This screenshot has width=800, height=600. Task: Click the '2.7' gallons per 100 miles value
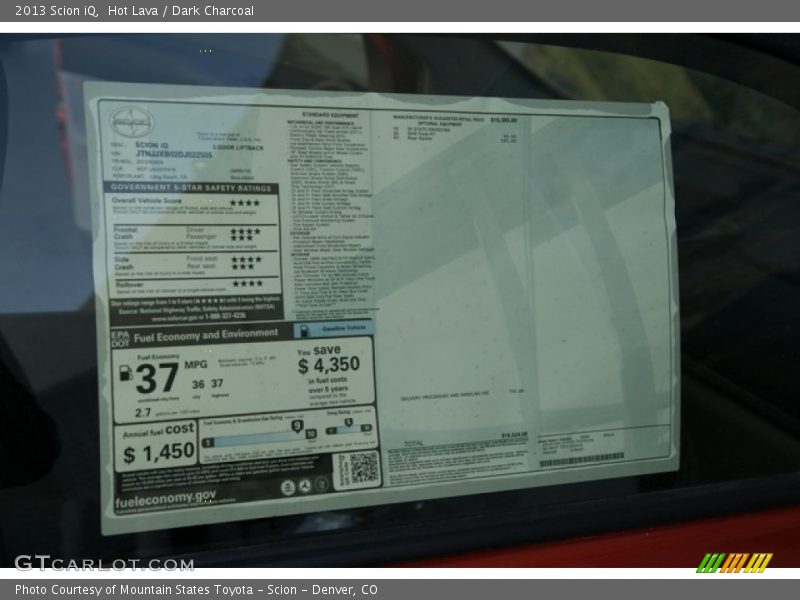(x=143, y=412)
